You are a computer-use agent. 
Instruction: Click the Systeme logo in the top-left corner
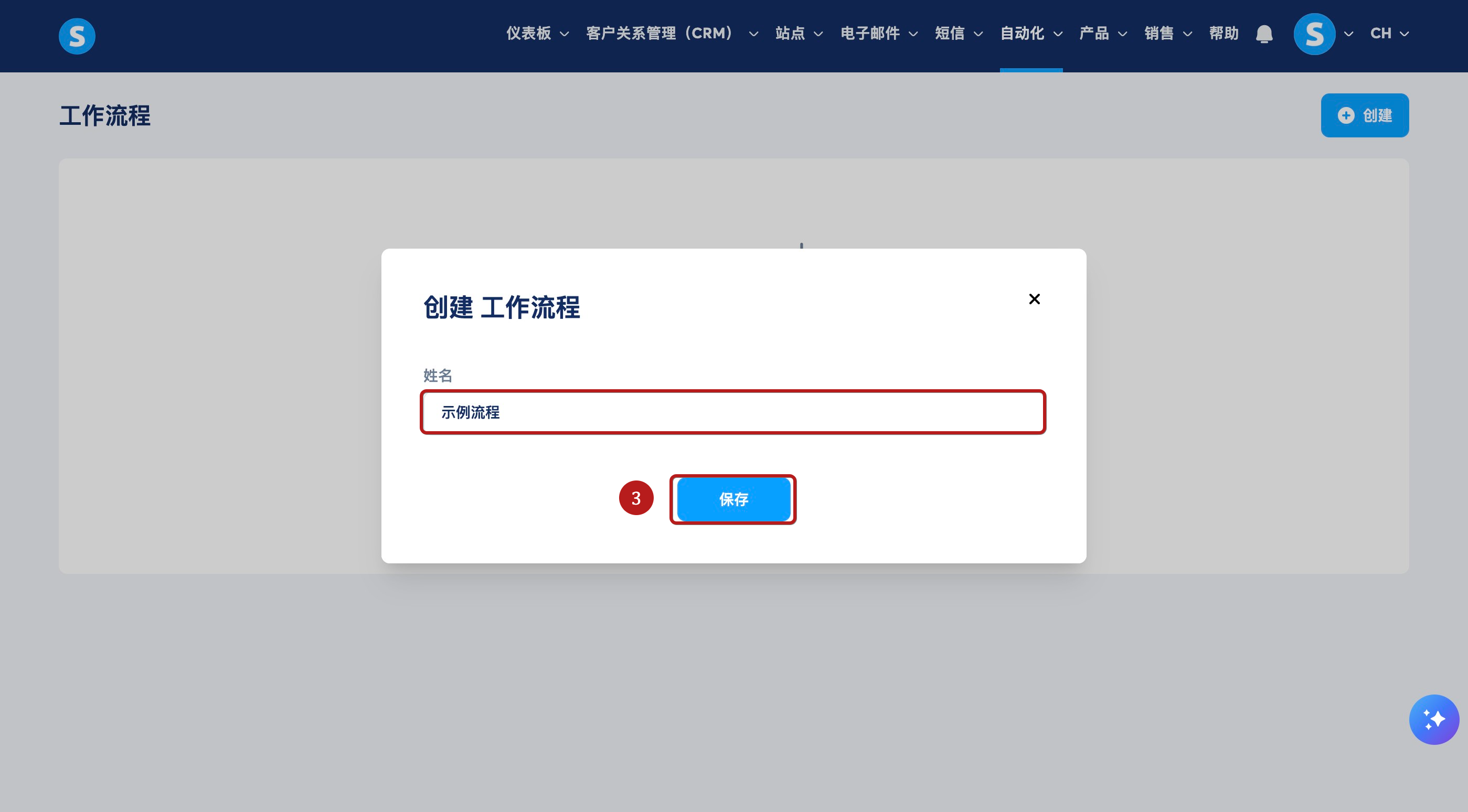coord(77,36)
